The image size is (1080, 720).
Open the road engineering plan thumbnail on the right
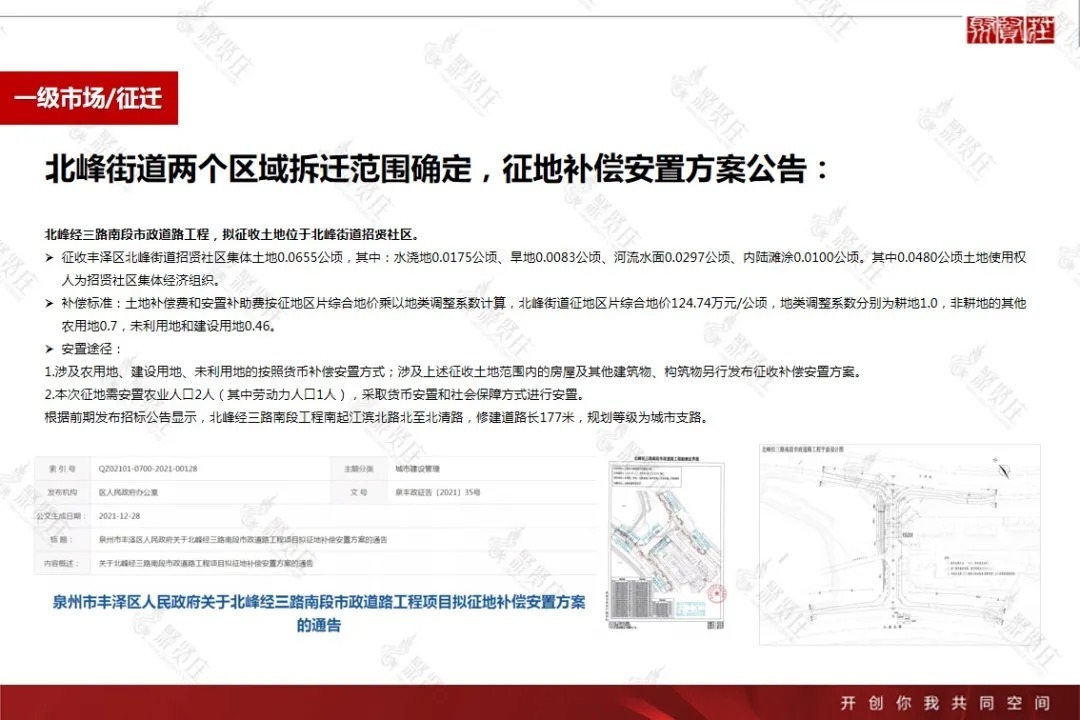[x=890, y=540]
